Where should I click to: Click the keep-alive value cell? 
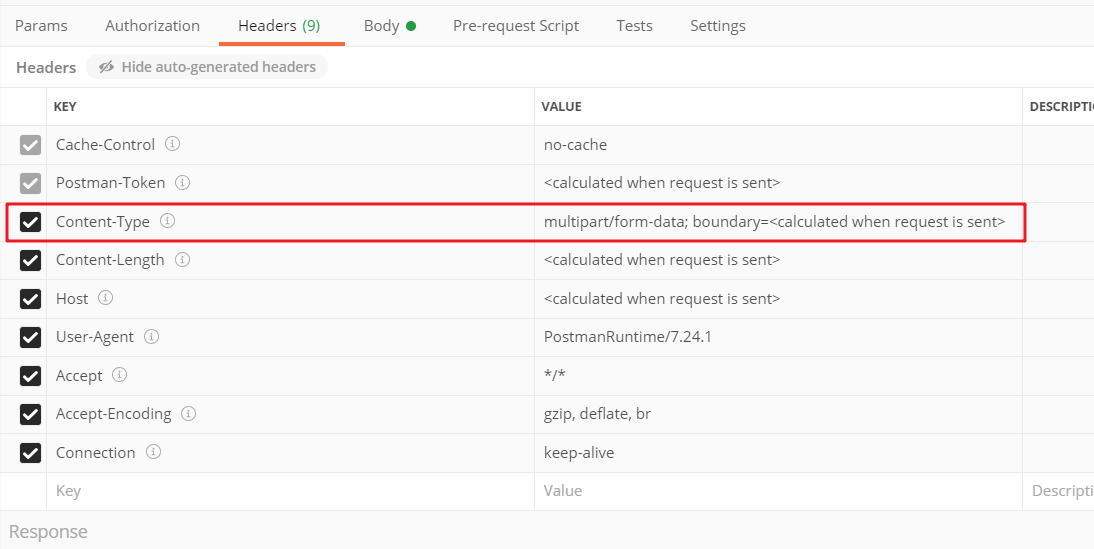click(x=779, y=453)
